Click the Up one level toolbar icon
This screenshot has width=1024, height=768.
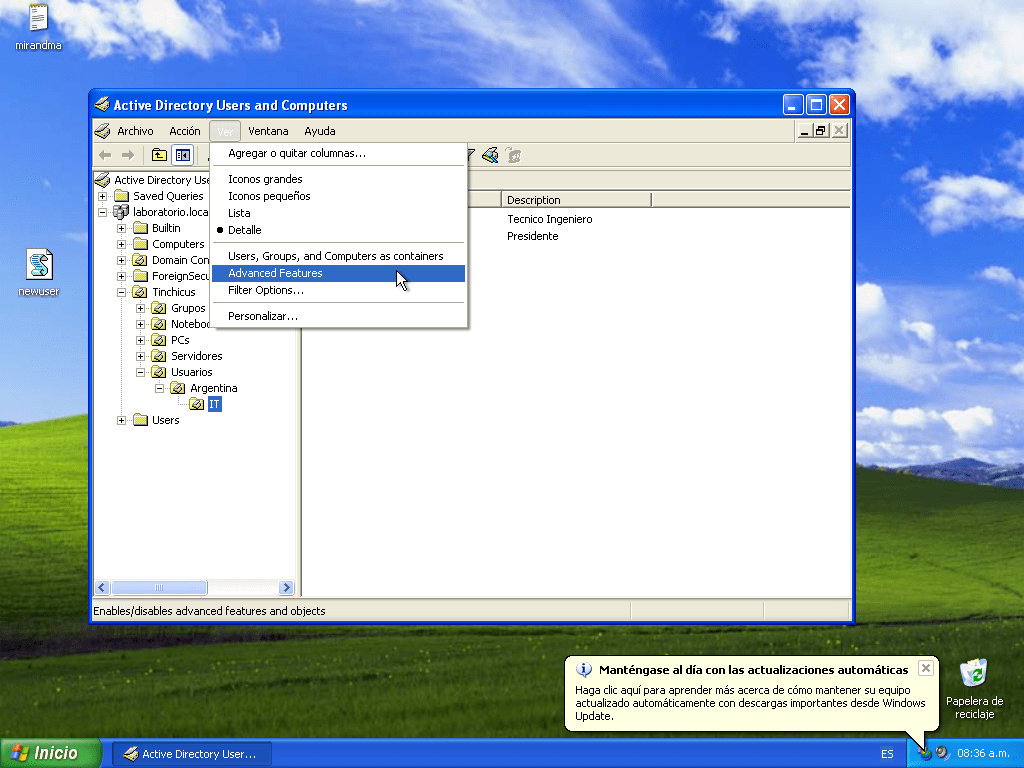[x=159, y=155]
